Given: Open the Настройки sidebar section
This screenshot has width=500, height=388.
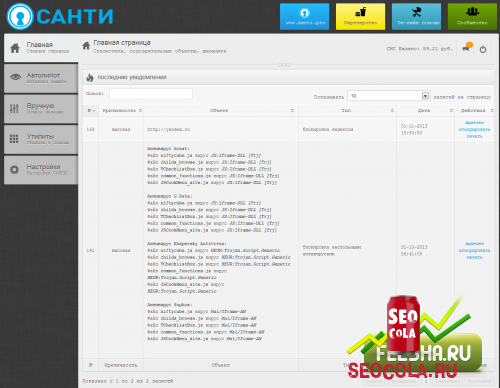Looking at the screenshot, I should click(x=41, y=170).
